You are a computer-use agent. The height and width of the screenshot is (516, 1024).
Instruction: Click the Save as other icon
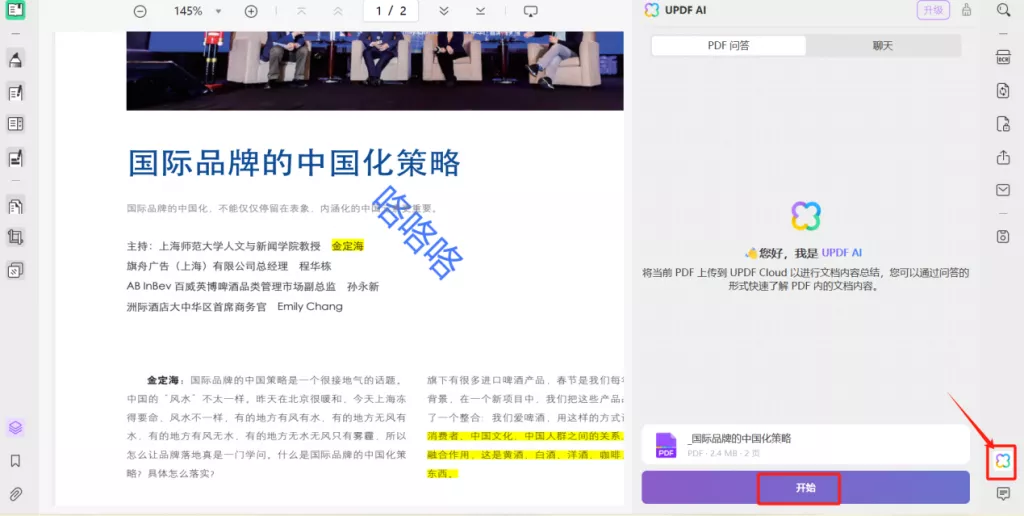point(1003,236)
